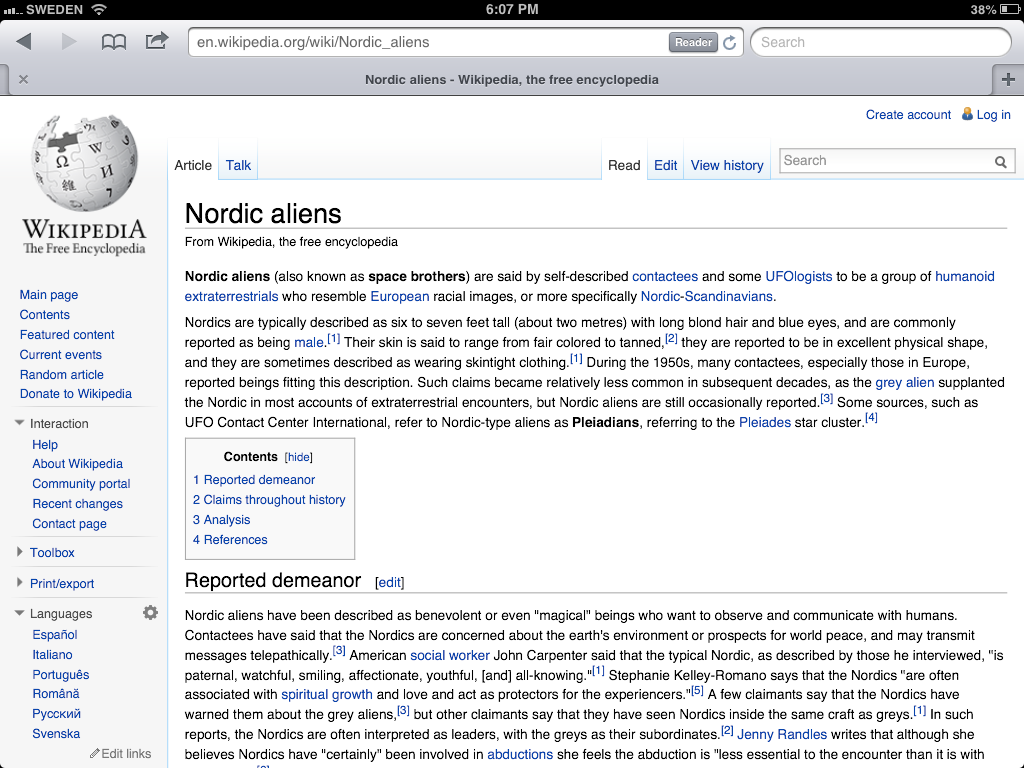Open the Pleiades star cluster link

tap(764, 422)
